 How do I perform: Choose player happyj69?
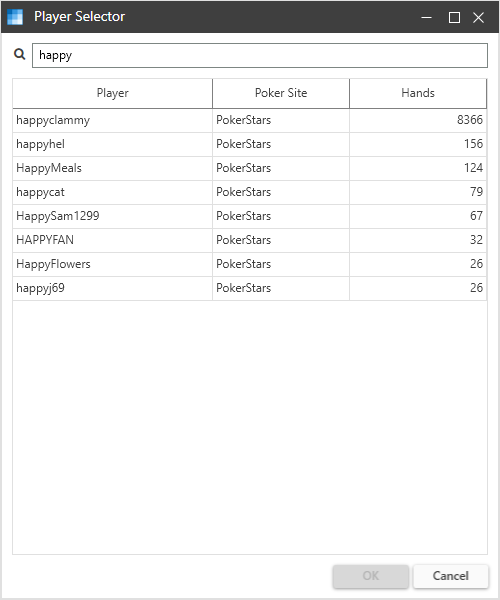click(x=249, y=288)
